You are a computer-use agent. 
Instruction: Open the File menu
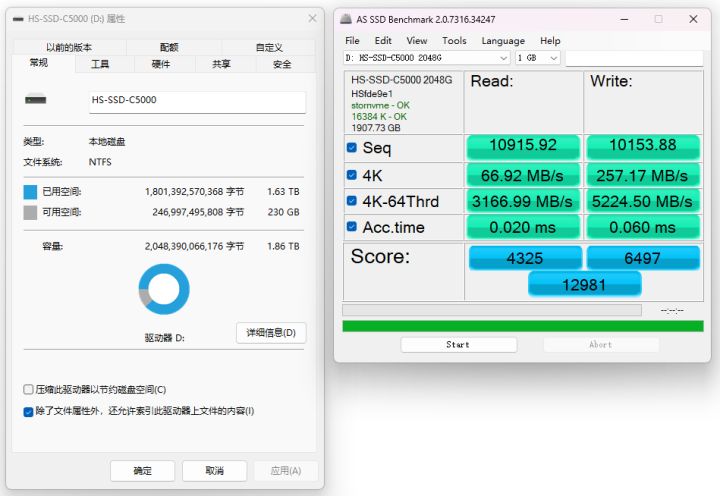[352, 40]
